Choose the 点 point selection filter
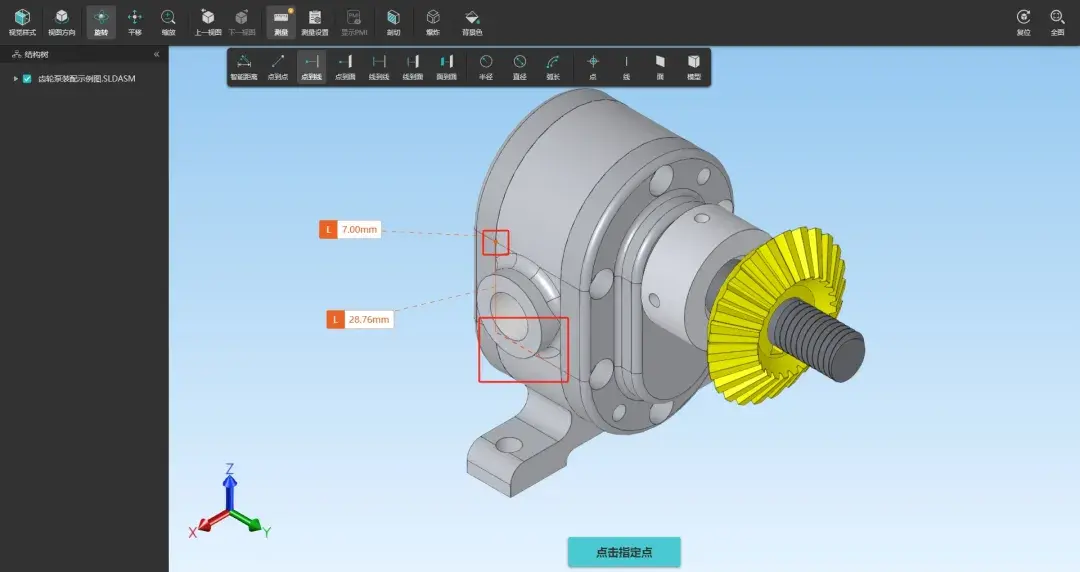The image size is (1080, 572). coord(593,67)
